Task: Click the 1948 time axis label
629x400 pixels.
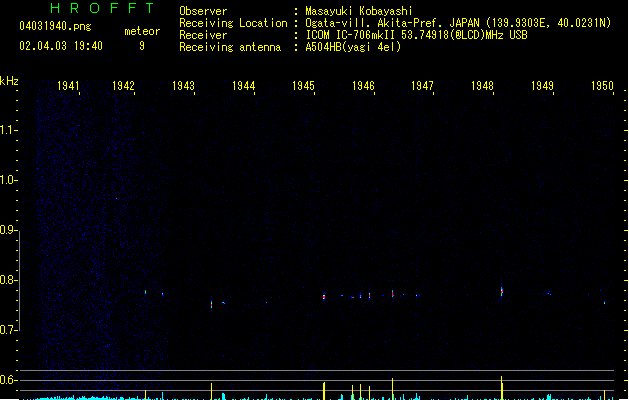Action: tap(482, 86)
